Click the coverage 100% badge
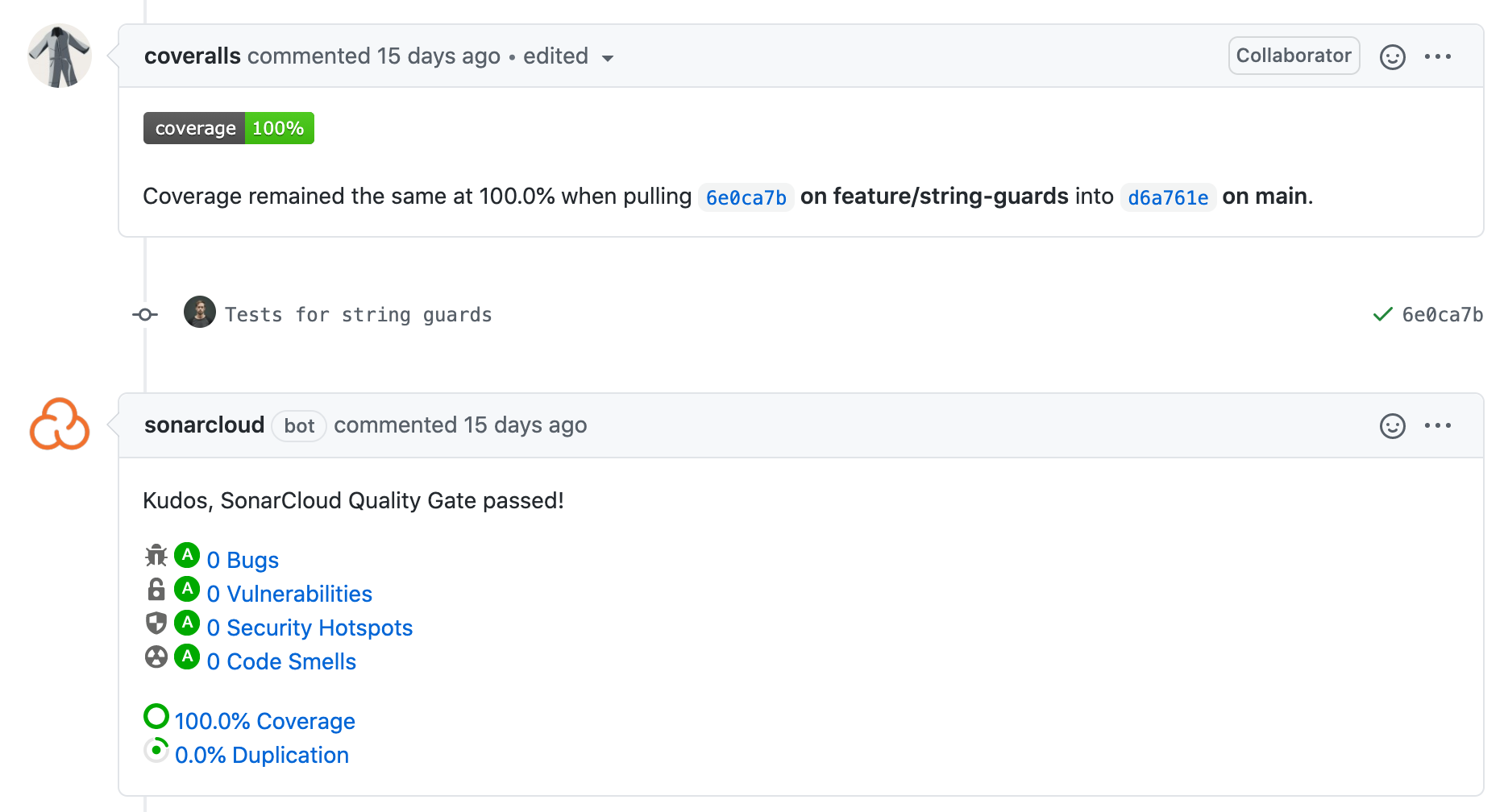 (229, 128)
